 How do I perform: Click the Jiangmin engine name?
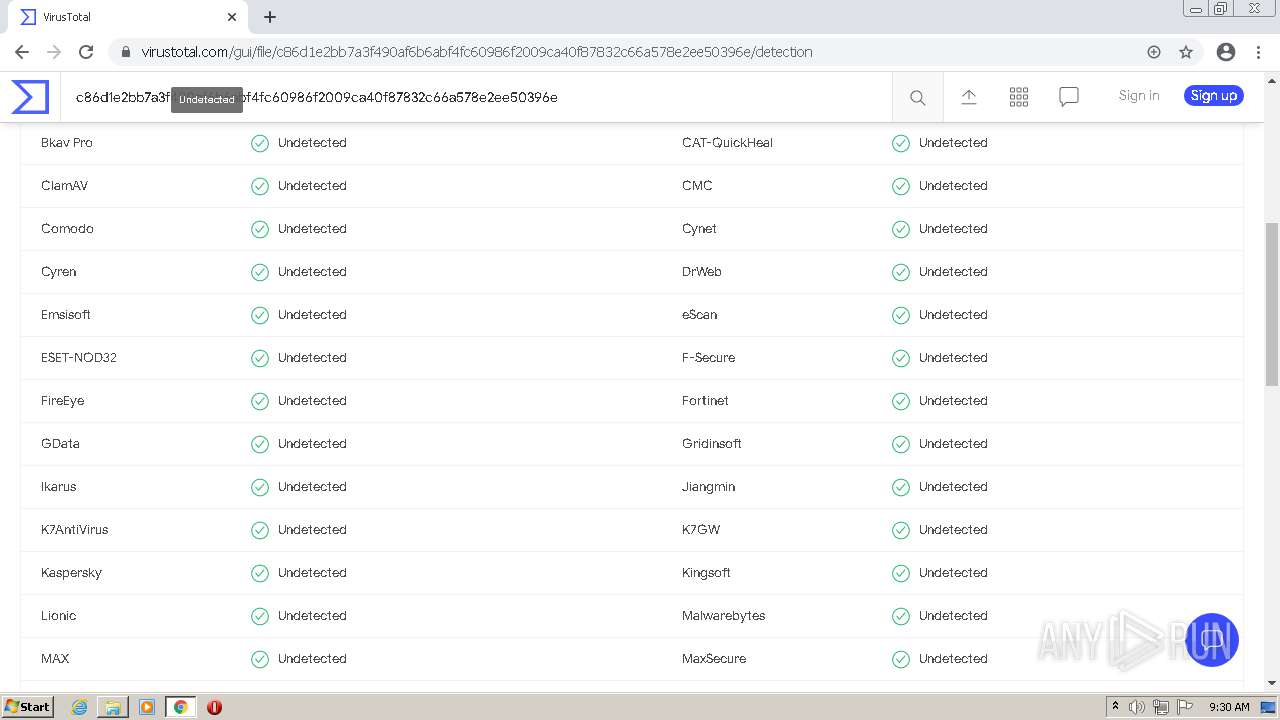click(708, 487)
